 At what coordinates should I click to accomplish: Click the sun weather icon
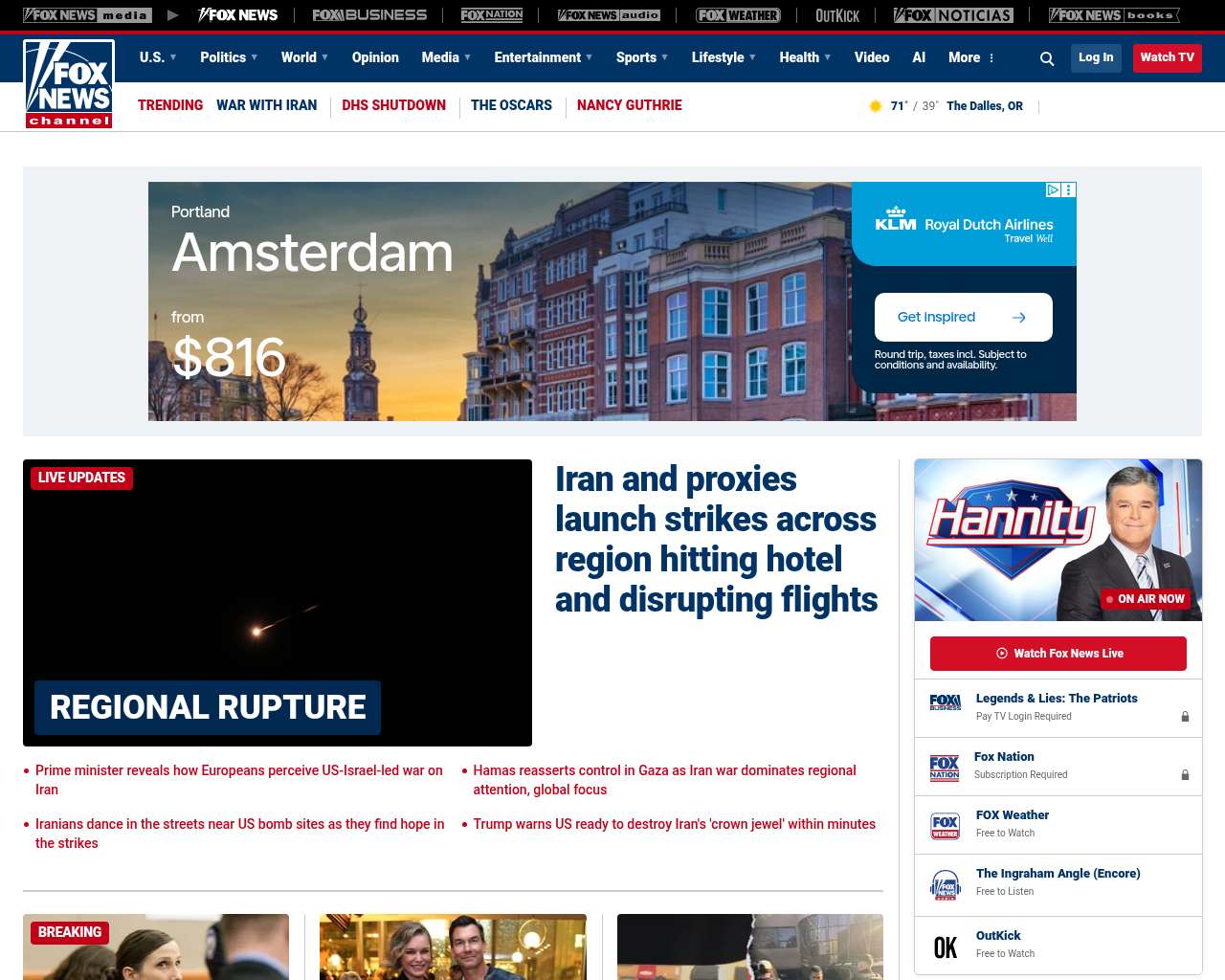[875, 106]
